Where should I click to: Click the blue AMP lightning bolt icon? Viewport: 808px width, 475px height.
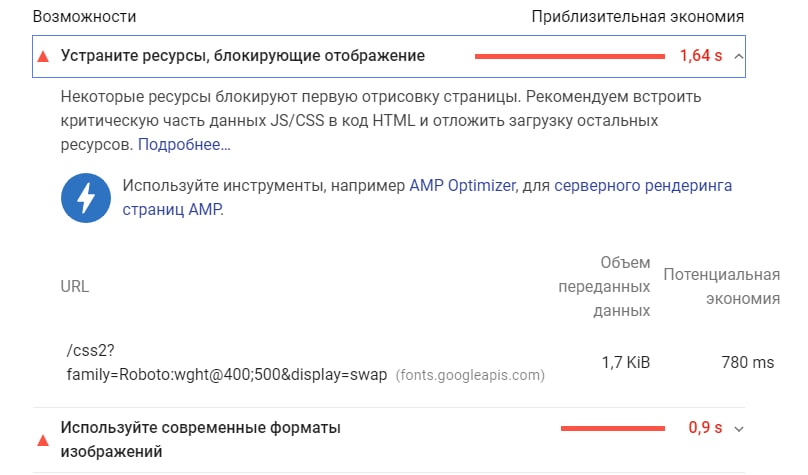[x=86, y=198]
